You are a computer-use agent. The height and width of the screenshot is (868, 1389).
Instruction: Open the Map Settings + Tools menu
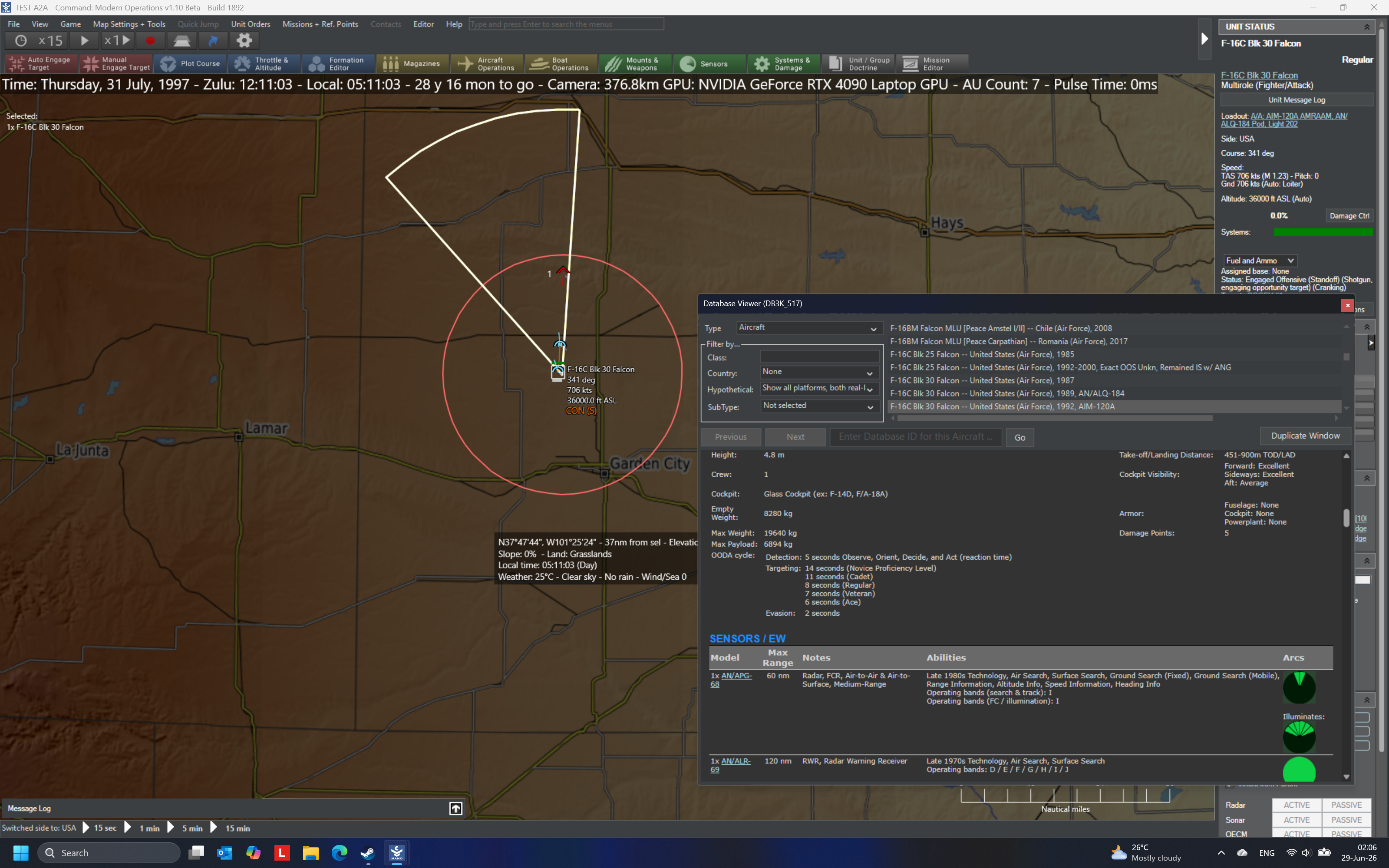129,24
